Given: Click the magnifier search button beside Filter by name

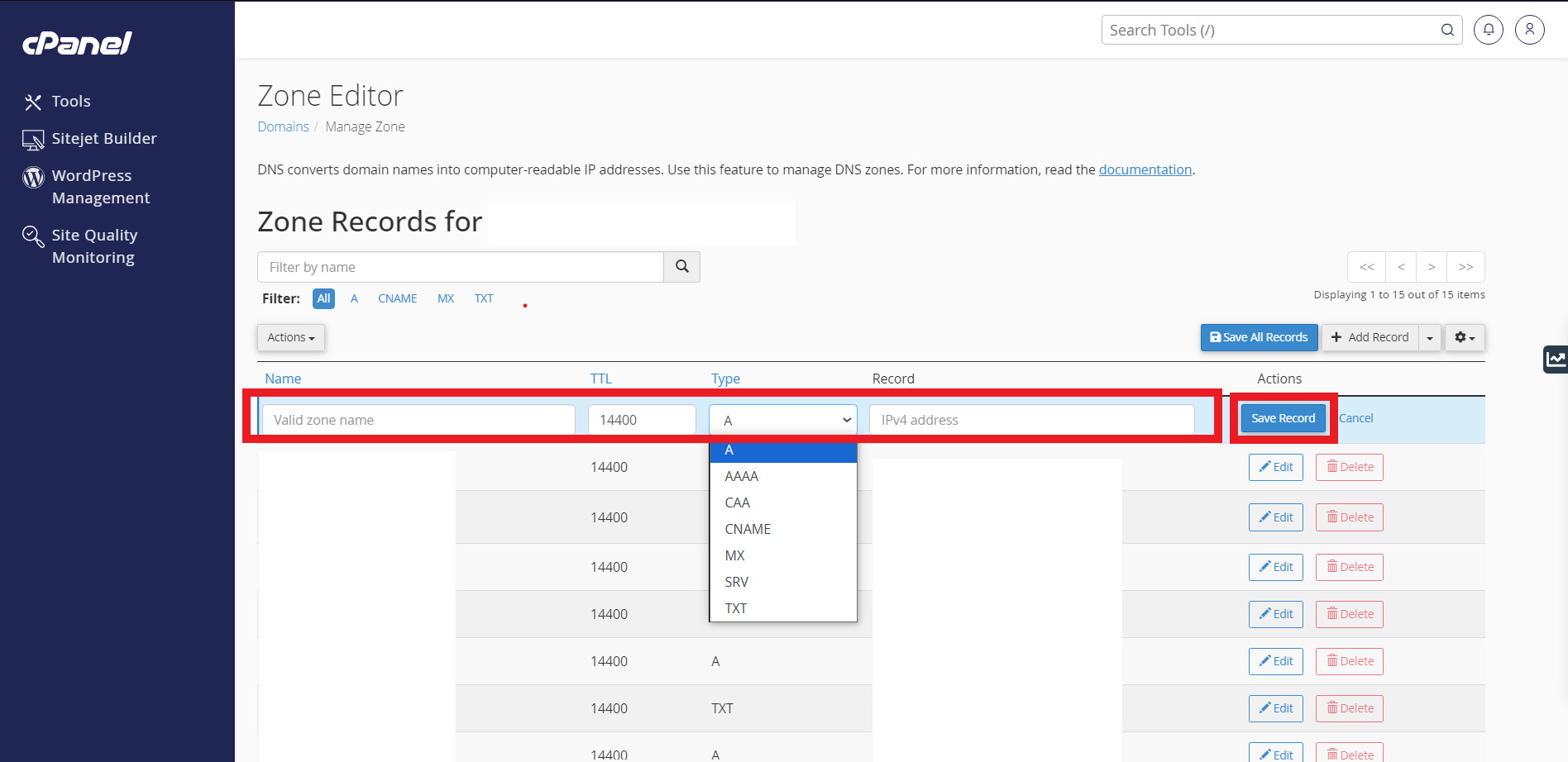Looking at the screenshot, I should (x=682, y=267).
